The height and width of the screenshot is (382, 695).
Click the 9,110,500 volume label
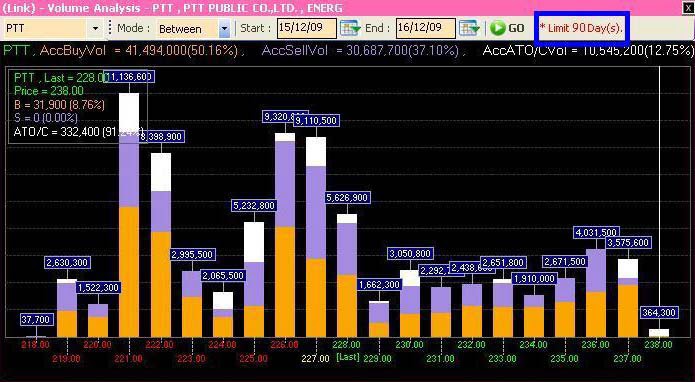(316, 121)
